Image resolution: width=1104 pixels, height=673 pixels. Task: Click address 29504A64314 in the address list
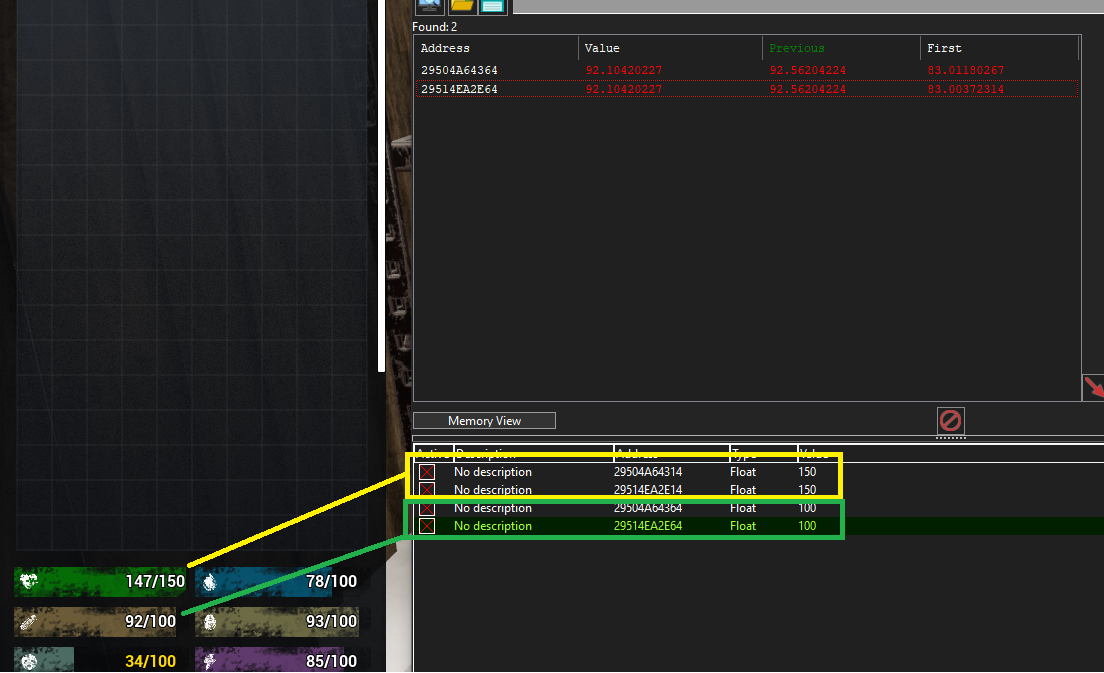[x=648, y=472]
